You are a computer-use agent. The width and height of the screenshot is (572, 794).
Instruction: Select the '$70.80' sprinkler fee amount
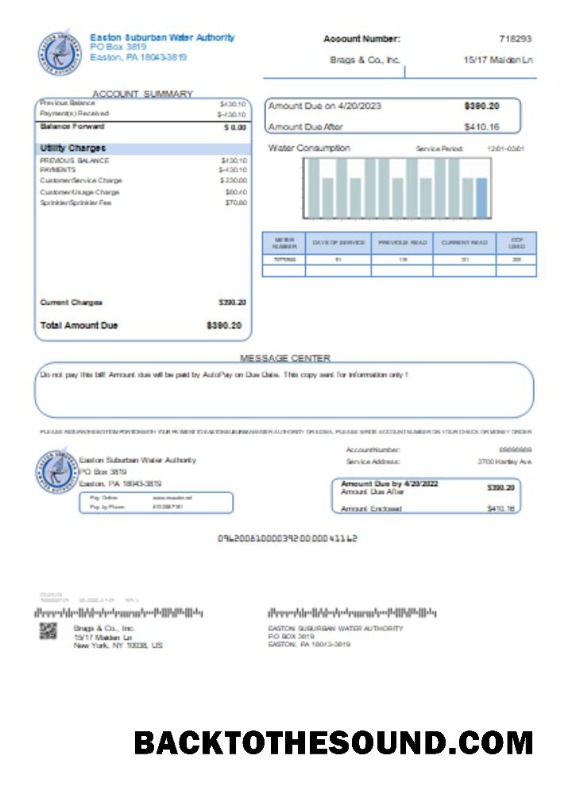pyautogui.click(x=236, y=203)
